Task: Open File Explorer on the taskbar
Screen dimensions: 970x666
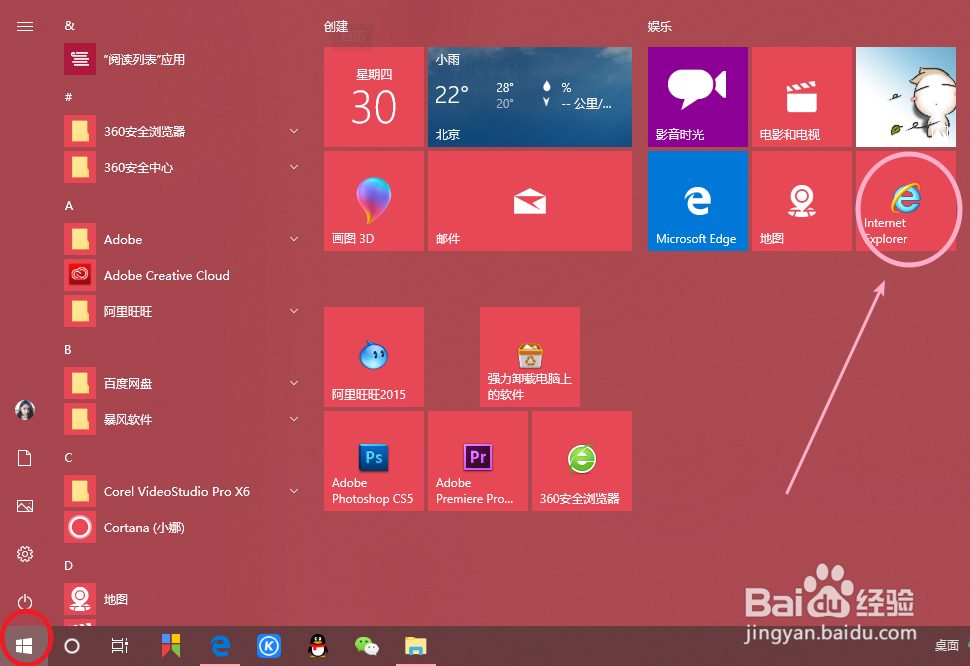Action: tap(416, 646)
